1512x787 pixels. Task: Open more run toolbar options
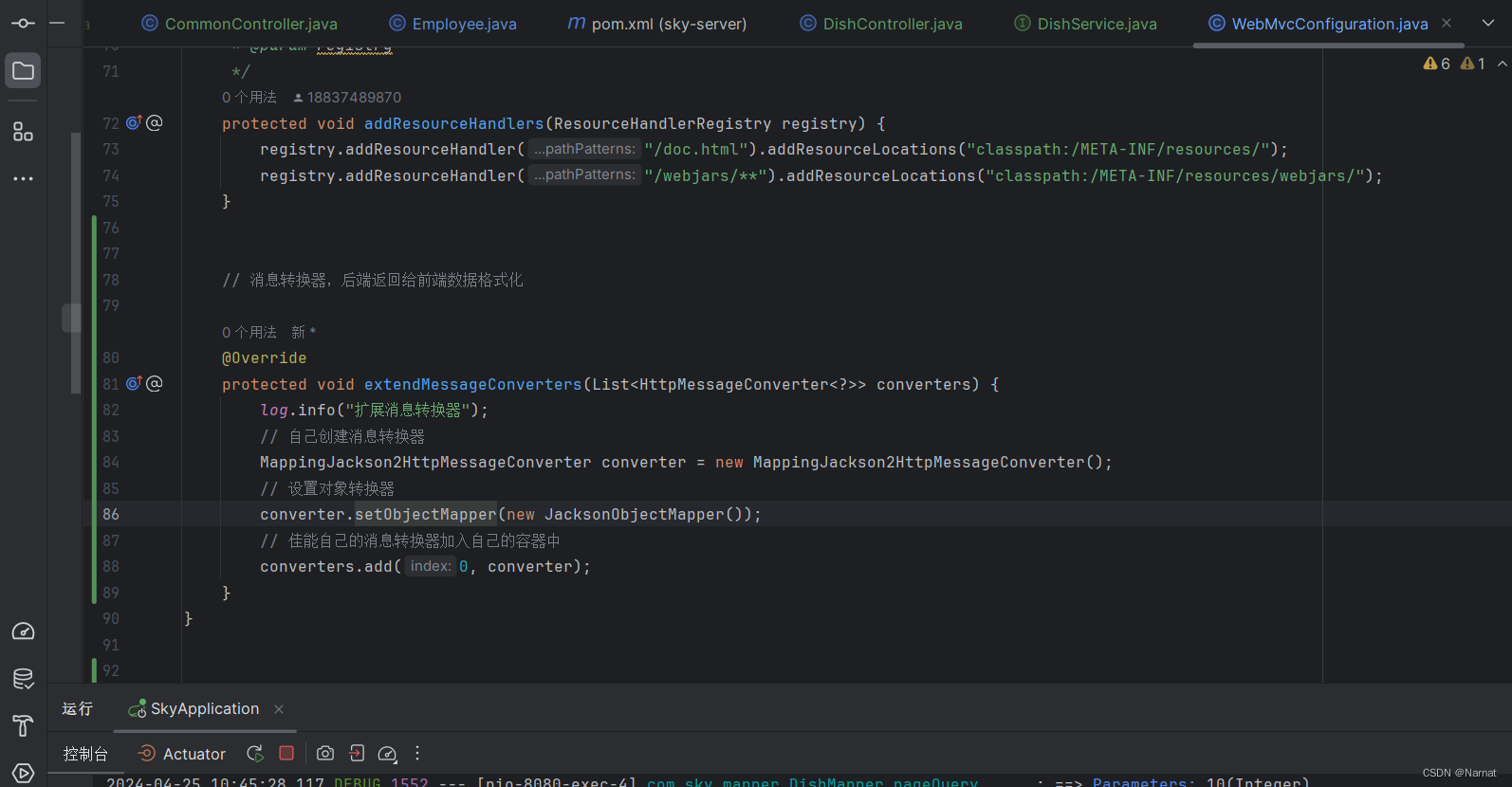click(x=417, y=753)
